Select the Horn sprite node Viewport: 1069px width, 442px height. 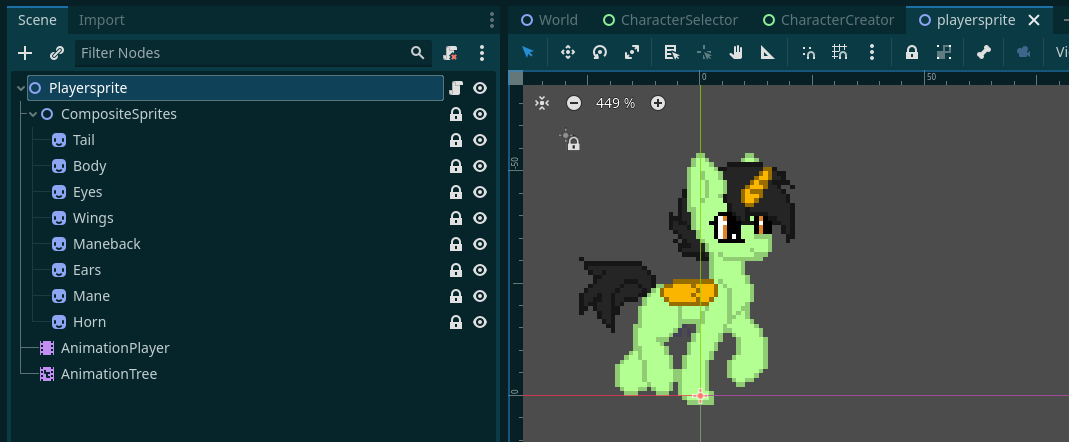[x=89, y=322]
